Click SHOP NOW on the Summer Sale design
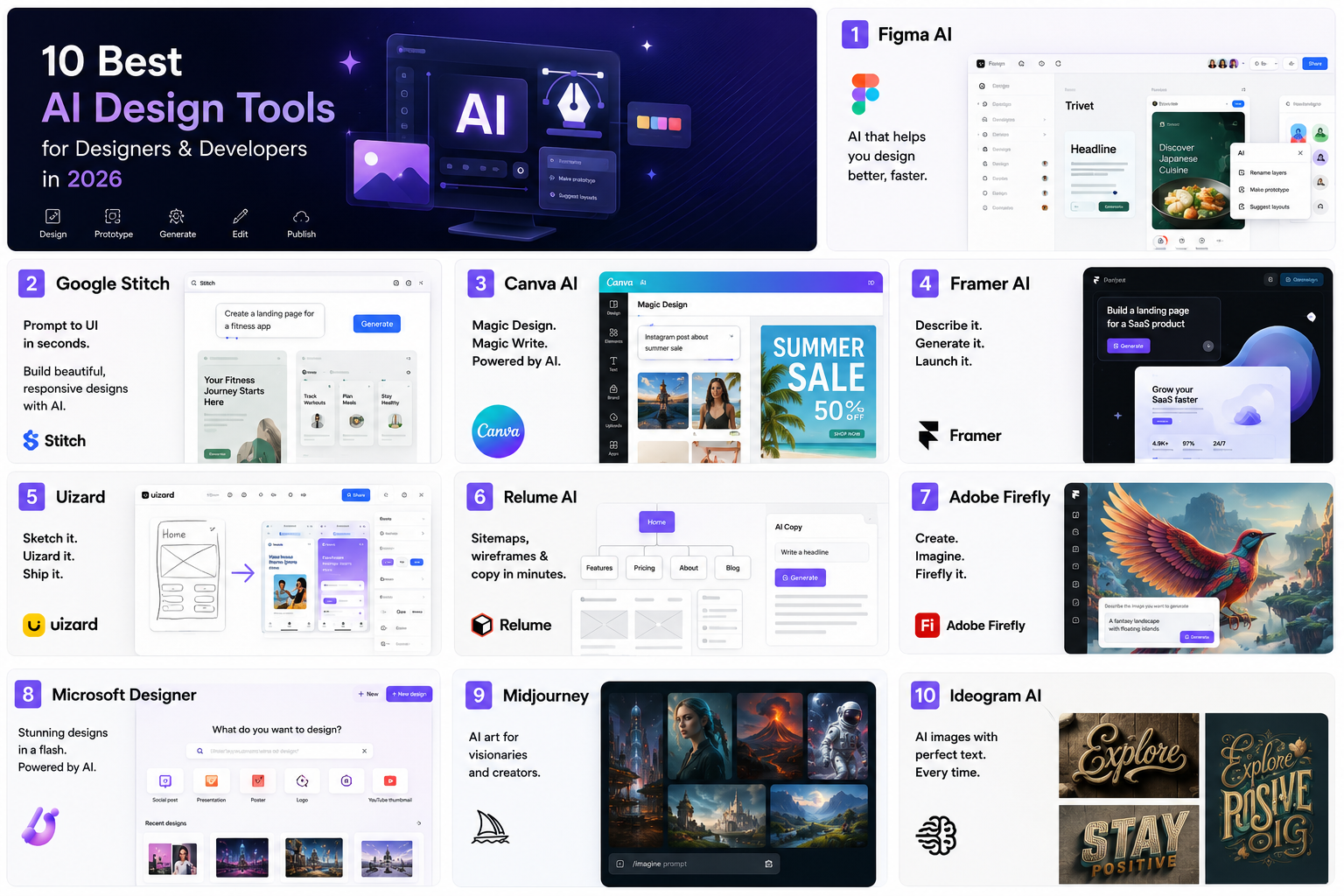 [x=846, y=434]
